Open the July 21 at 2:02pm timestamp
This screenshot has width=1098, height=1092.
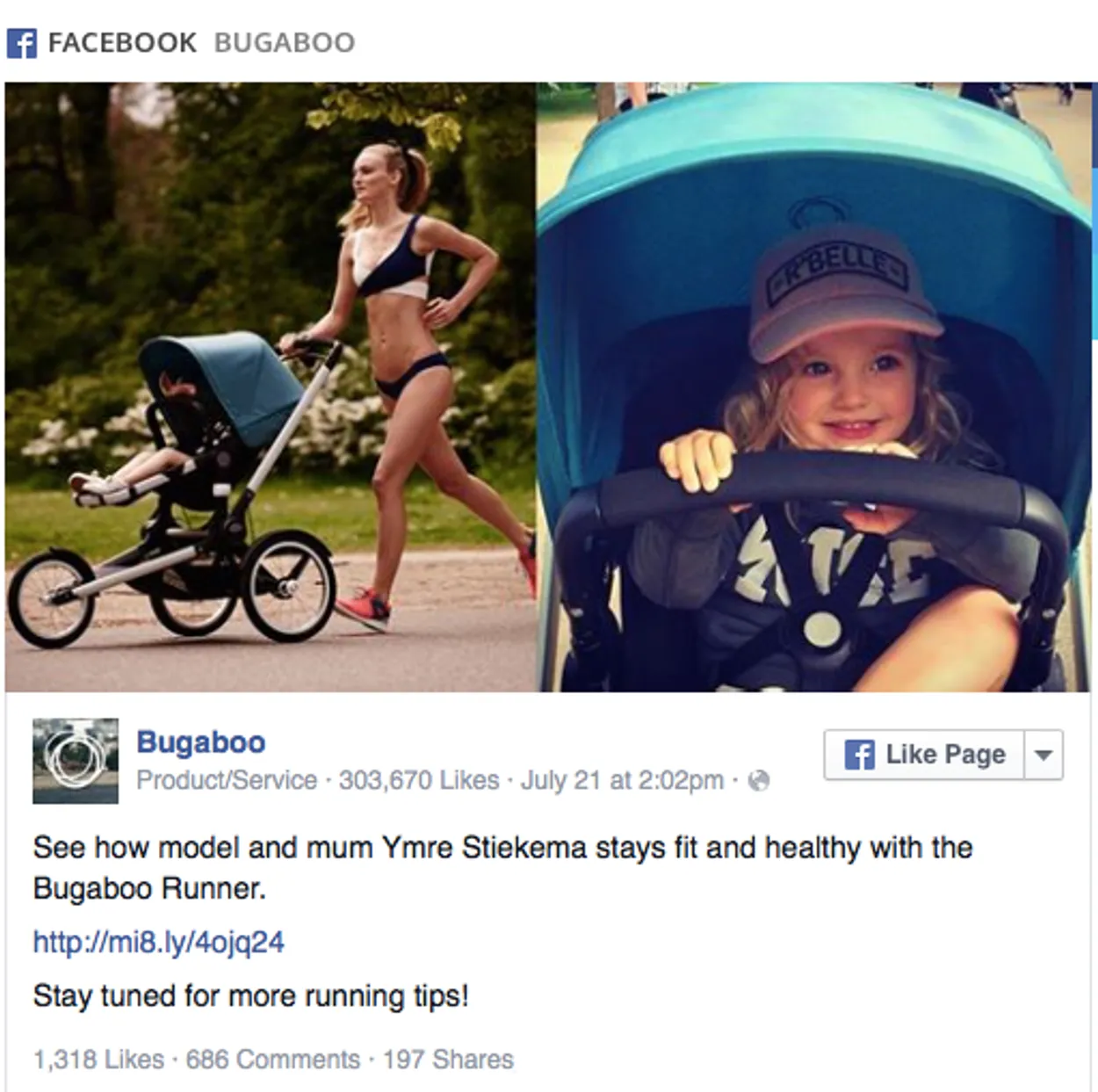tap(622, 780)
